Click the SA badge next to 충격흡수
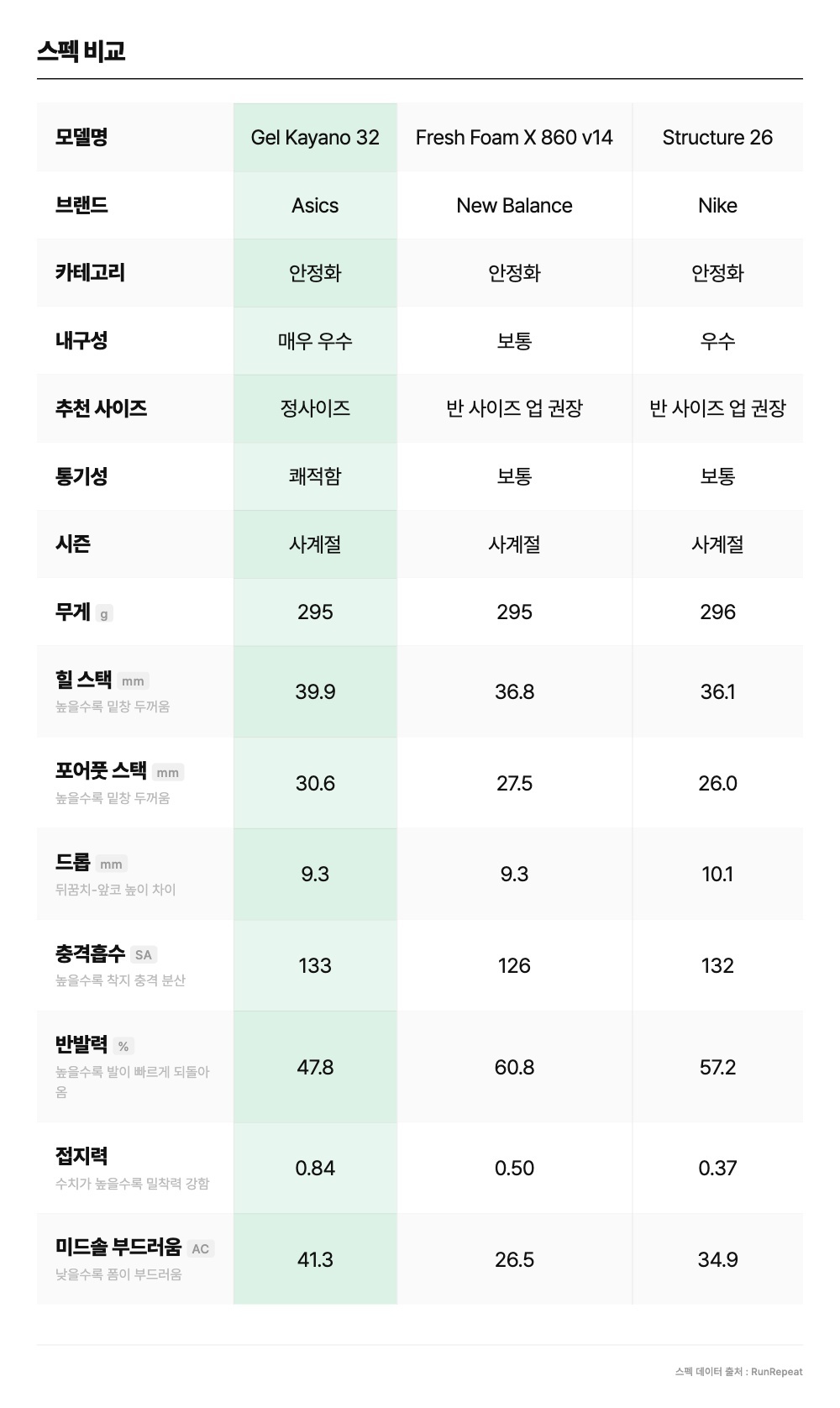840x1408 pixels. tap(144, 955)
